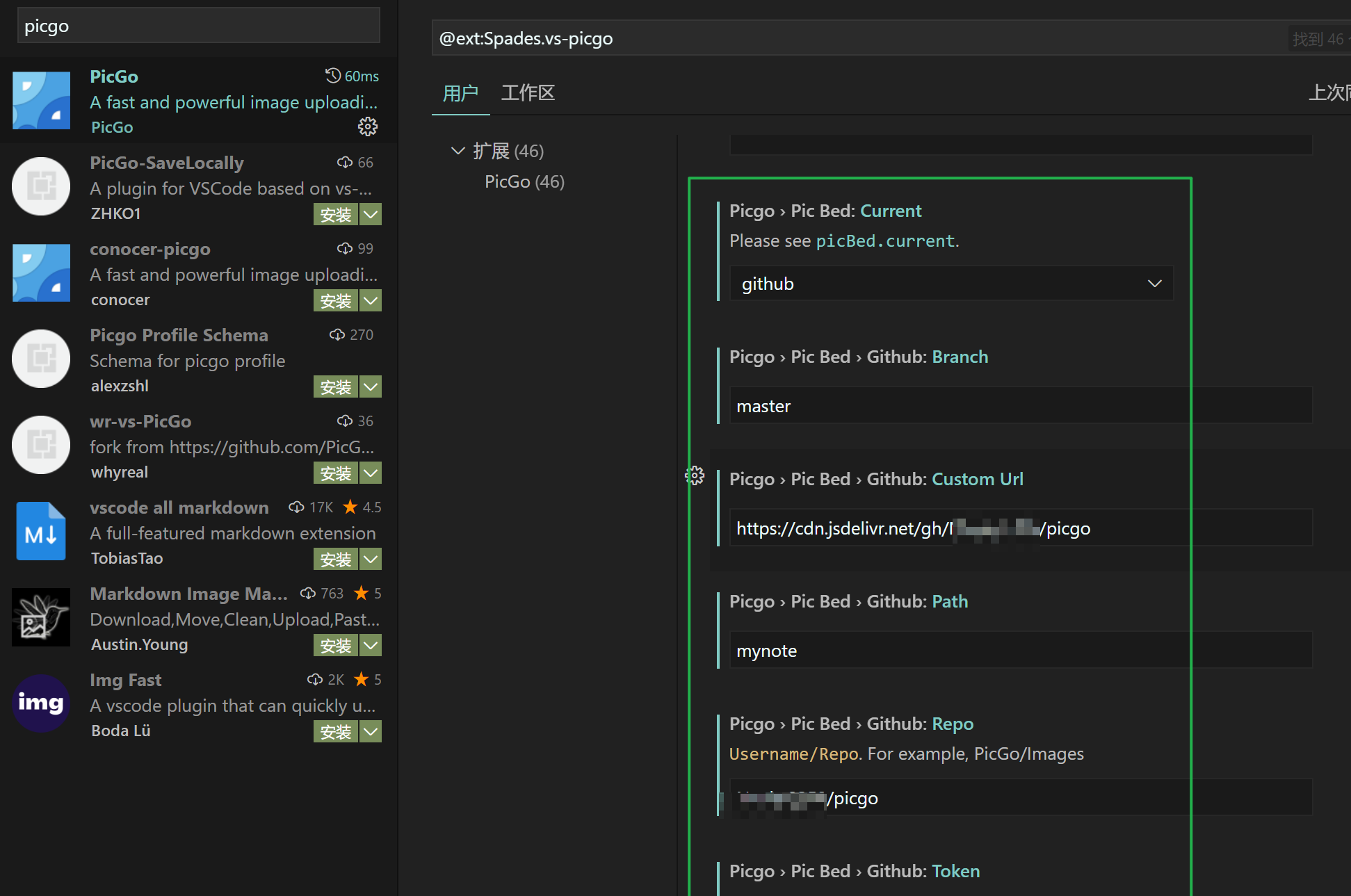Install the Img Fast extension
This screenshot has height=896, width=1351.
click(x=336, y=732)
